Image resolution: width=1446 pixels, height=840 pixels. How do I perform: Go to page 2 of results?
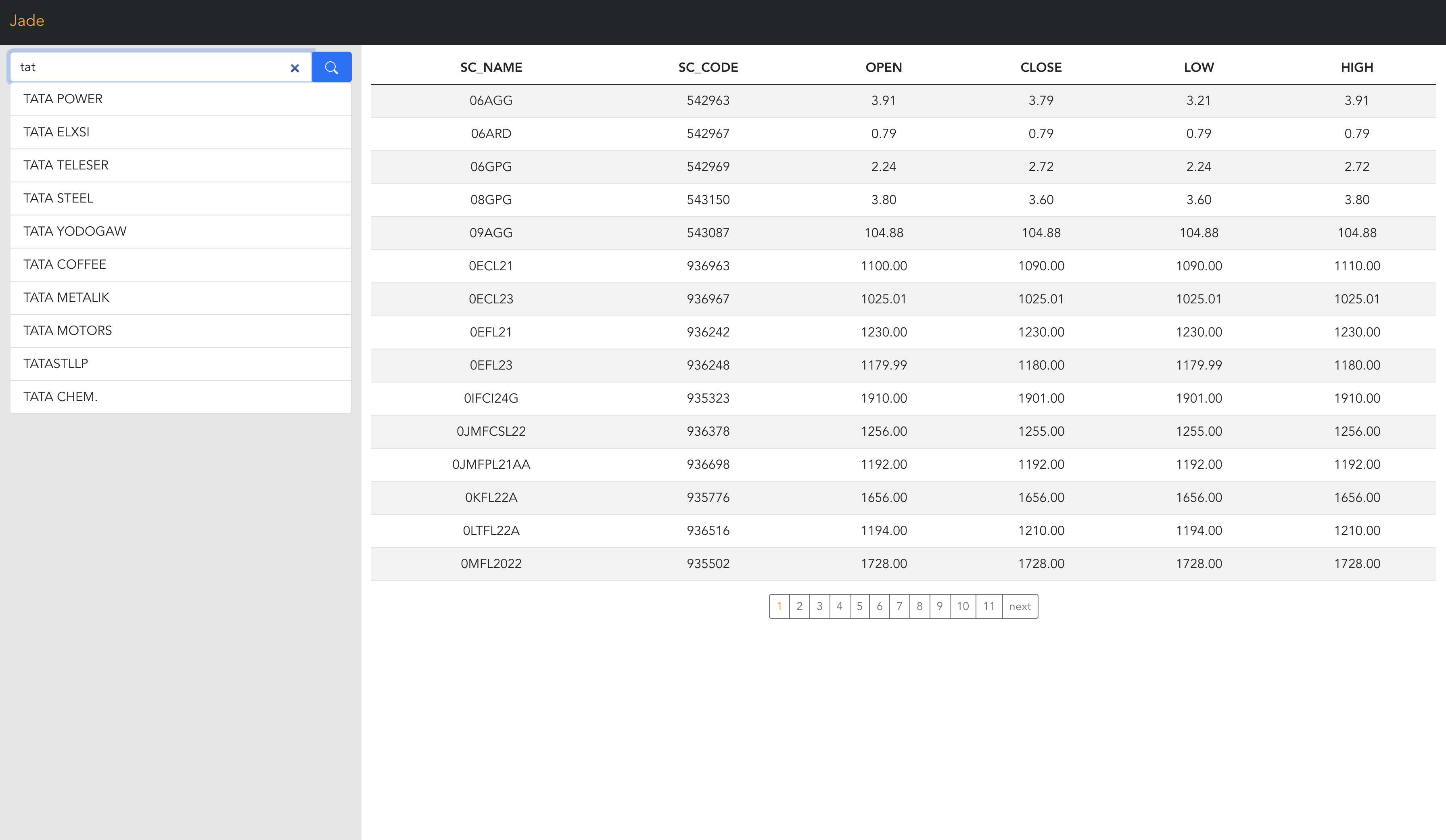pos(799,606)
